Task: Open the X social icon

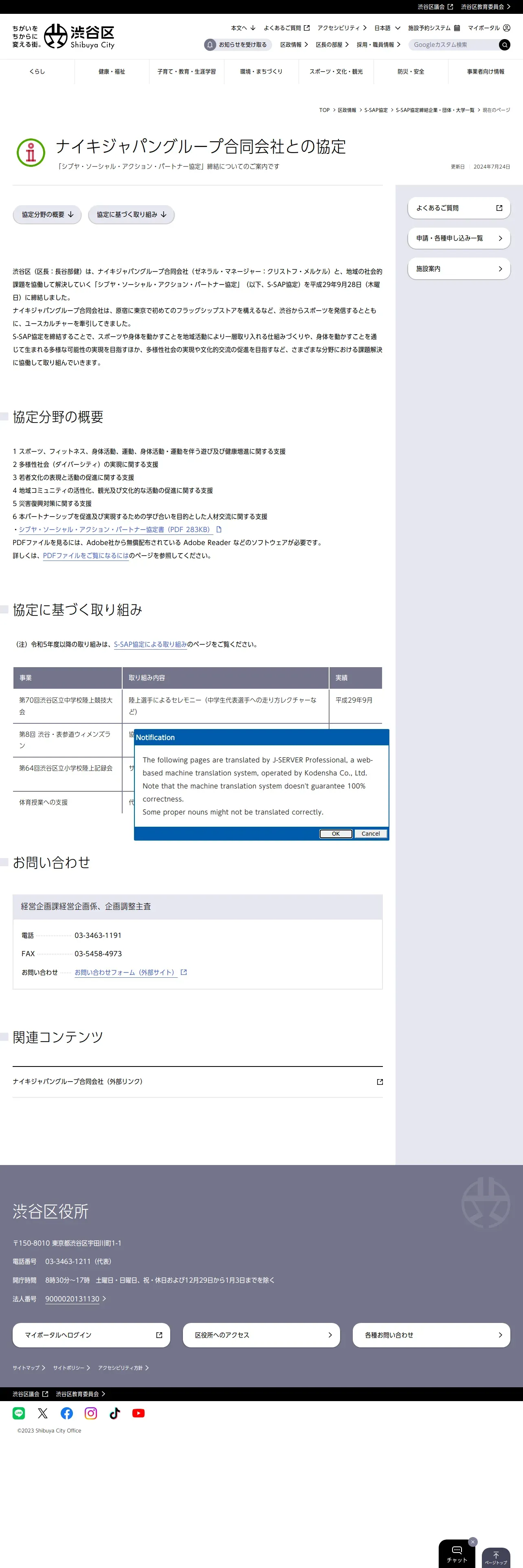Action: (43, 1413)
